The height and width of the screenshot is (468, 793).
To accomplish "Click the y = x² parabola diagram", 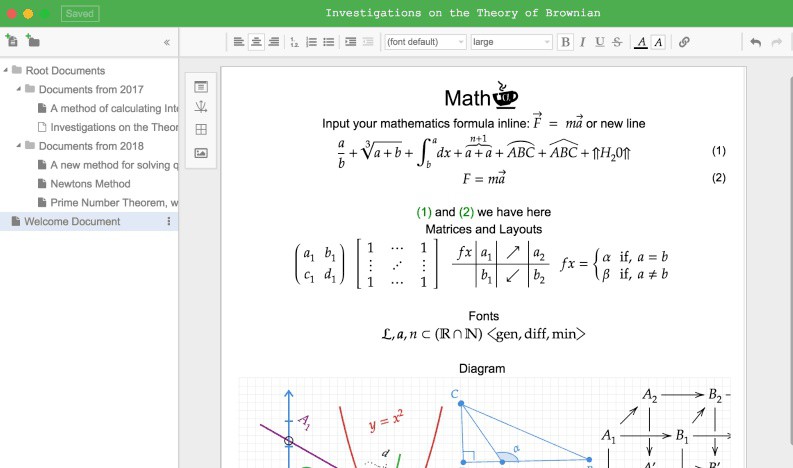I will (391, 437).
